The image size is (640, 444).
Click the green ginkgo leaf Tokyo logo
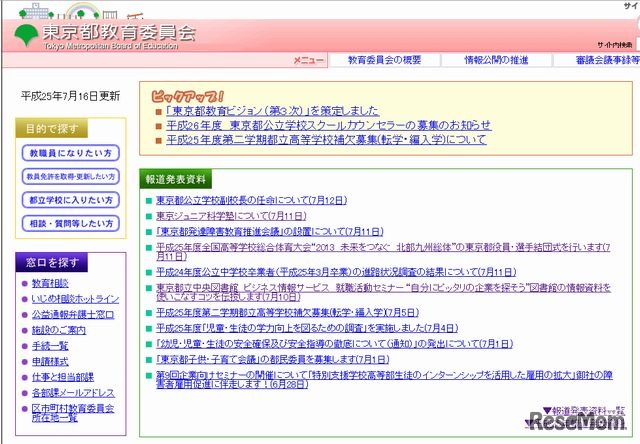point(27,36)
